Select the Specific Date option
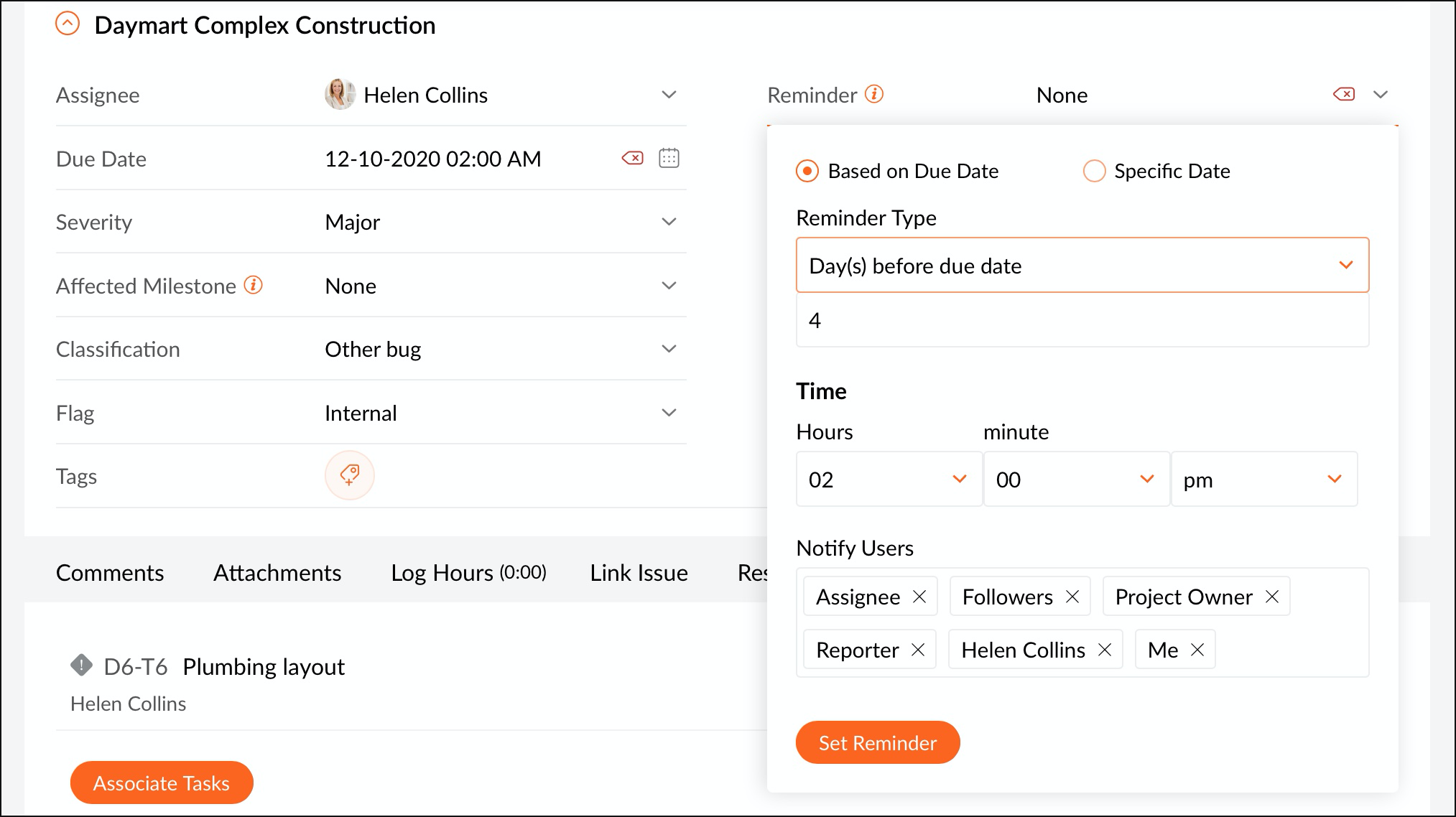This screenshot has width=1456, height=817. 1094,171
